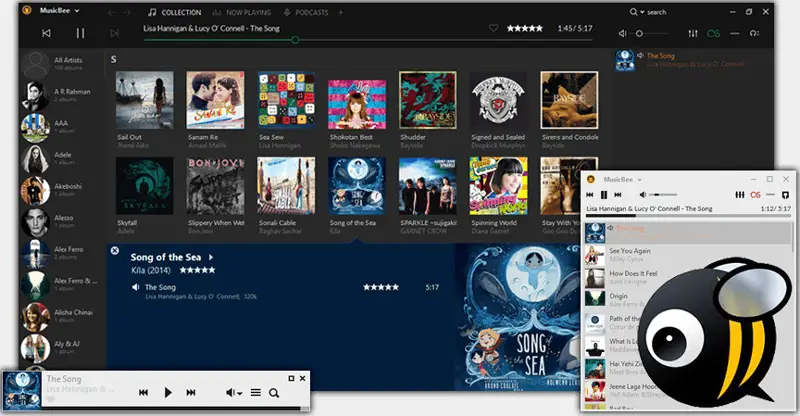Search from the bottom mini player
Viewport: 800px width, 416px height.
click(274, 393)
